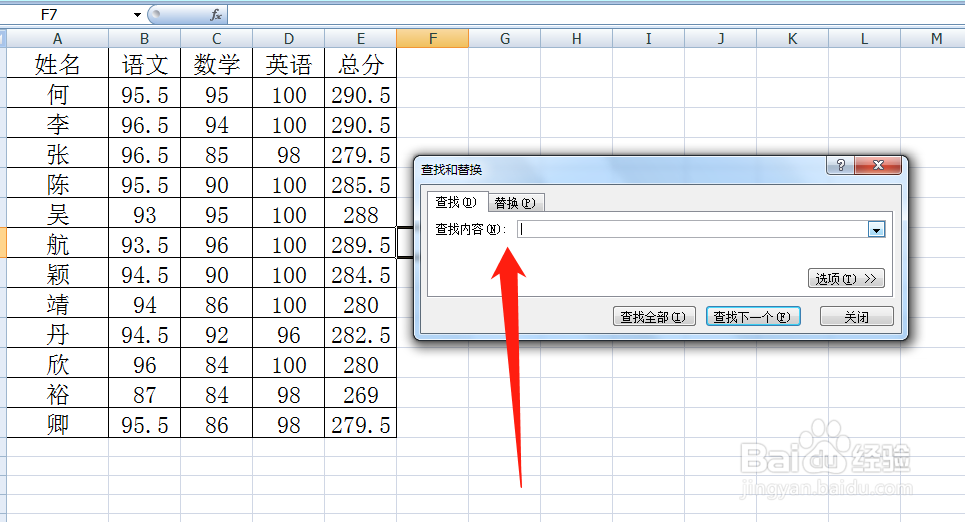Click the 英语 header cell
Image resolution: width=965 pixels, height=522 pixels.
[289, 63]
